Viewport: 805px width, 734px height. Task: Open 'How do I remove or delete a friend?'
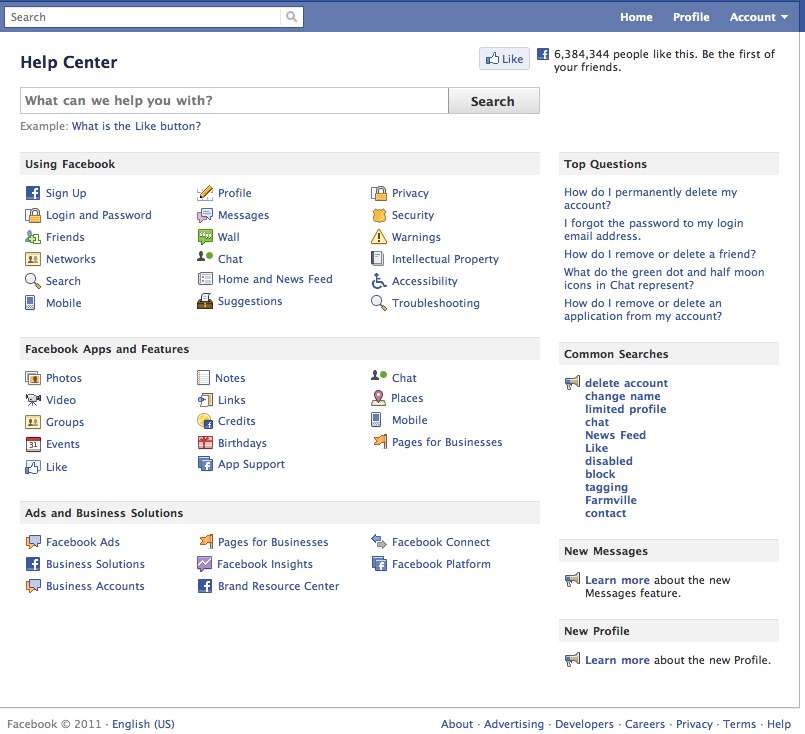coord(660,254)
